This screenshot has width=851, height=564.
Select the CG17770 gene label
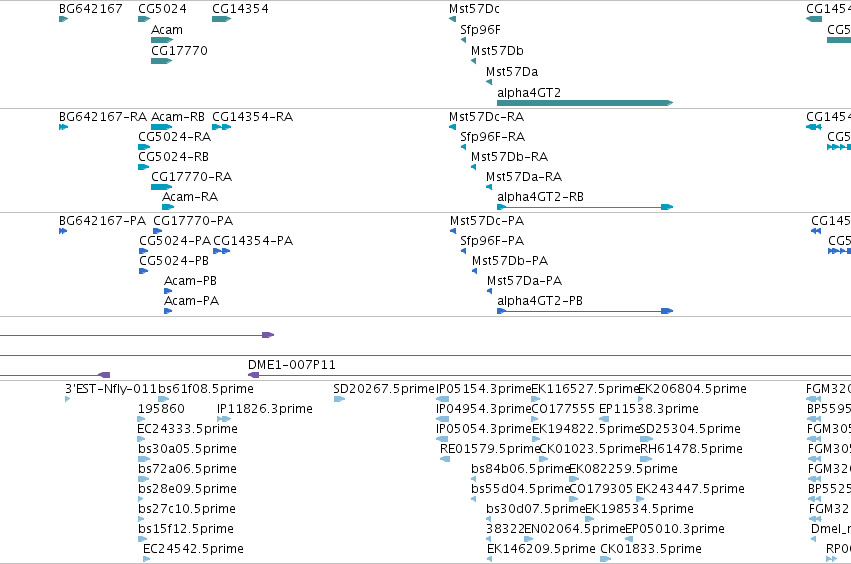pos(179,50)
